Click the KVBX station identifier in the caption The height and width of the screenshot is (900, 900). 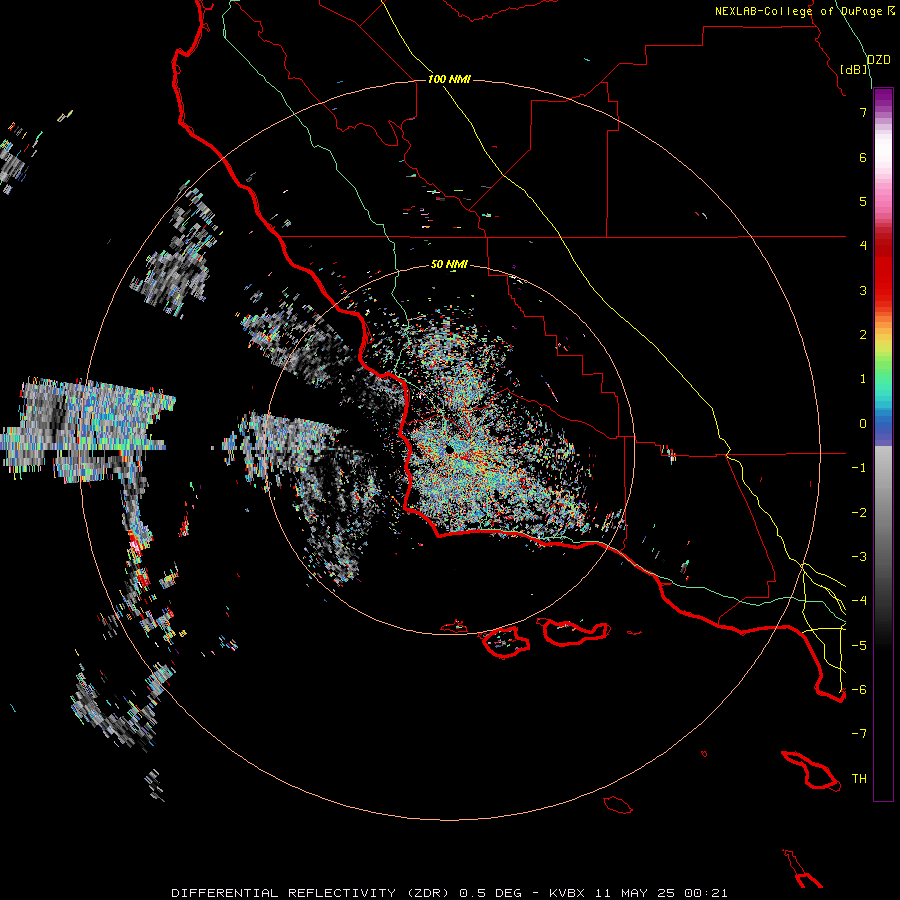pos(567,893)
